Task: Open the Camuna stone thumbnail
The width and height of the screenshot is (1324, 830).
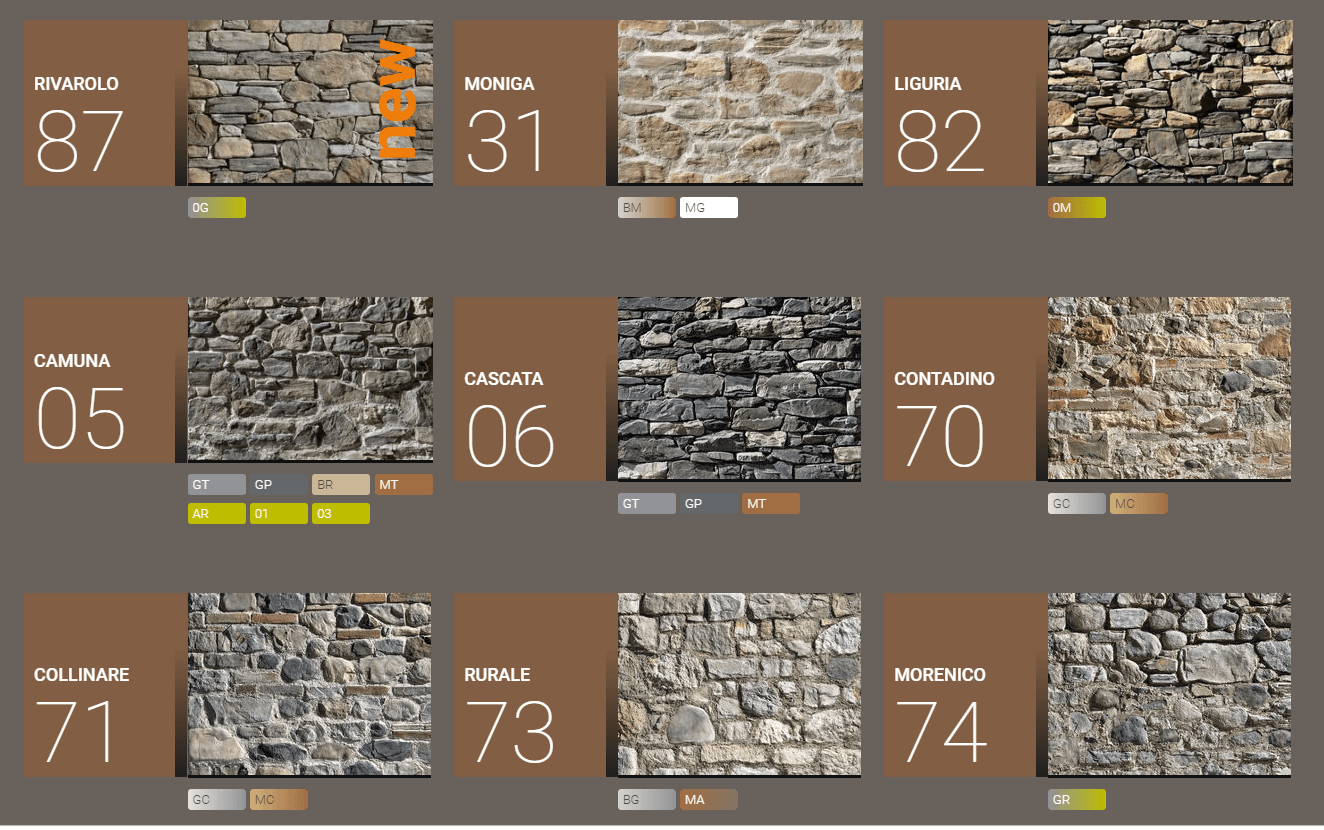Action: tap(310, 379)
